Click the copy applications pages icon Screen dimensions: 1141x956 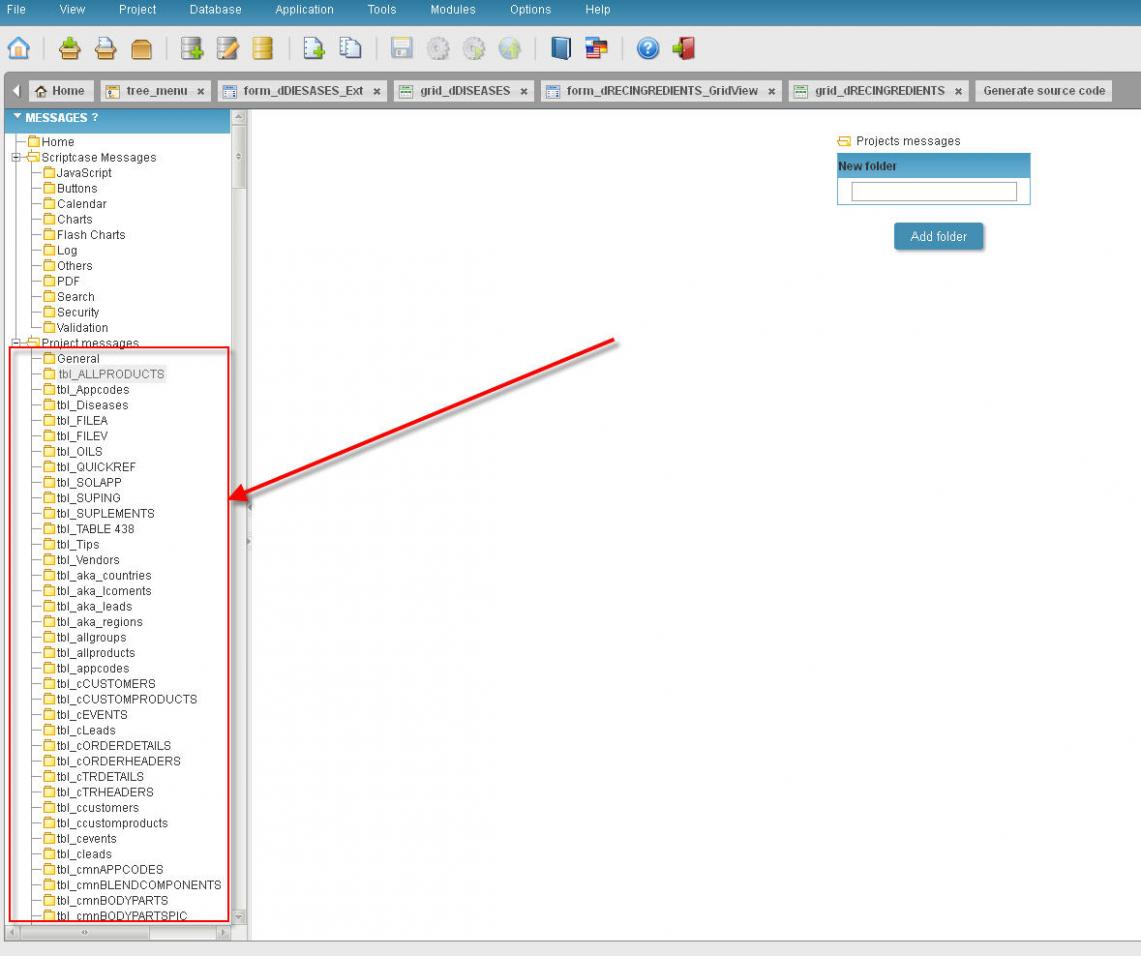pyautogui.click(x=350, y=48)
